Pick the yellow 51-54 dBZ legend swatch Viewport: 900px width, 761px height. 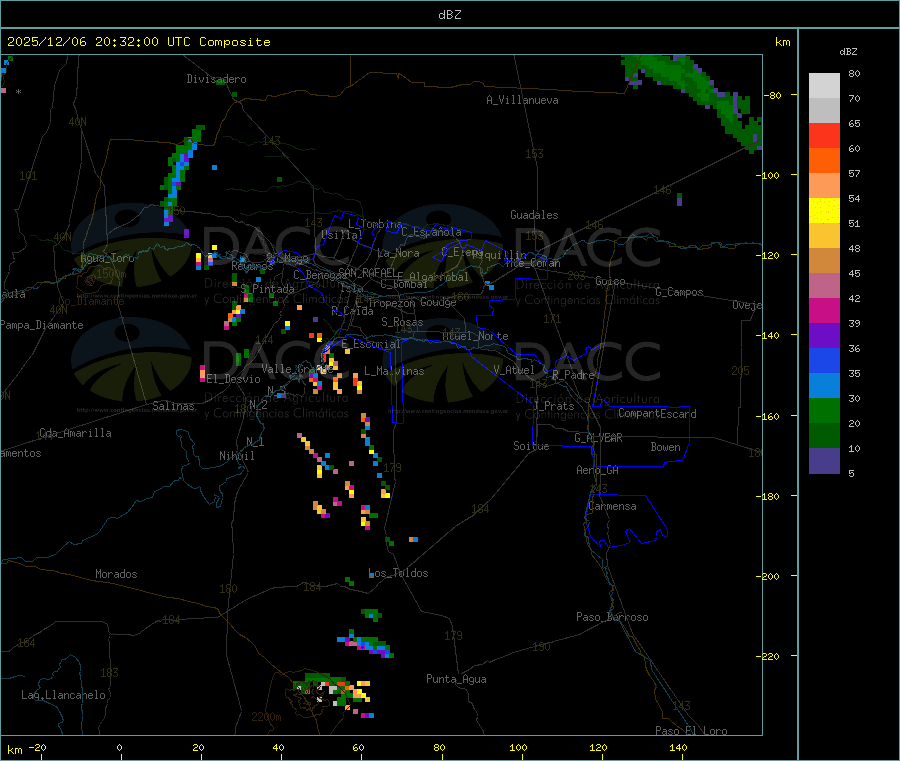click(x=824, y=211)
